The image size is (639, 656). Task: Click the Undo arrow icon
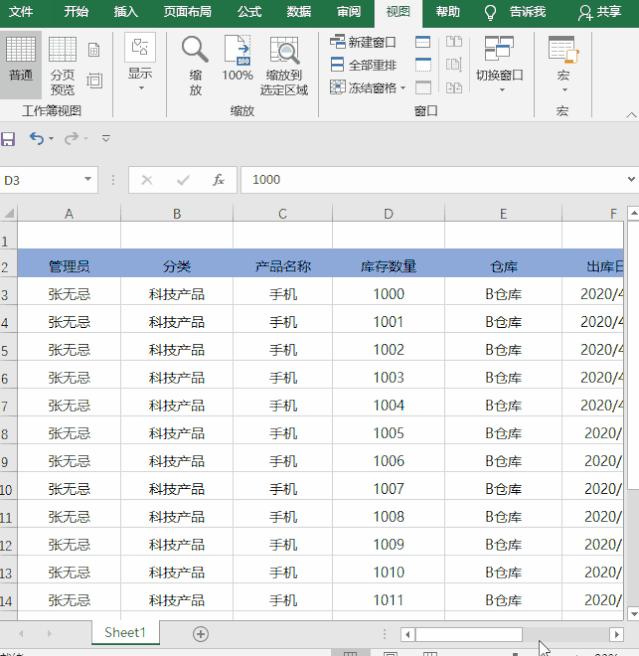click(36, 139)
